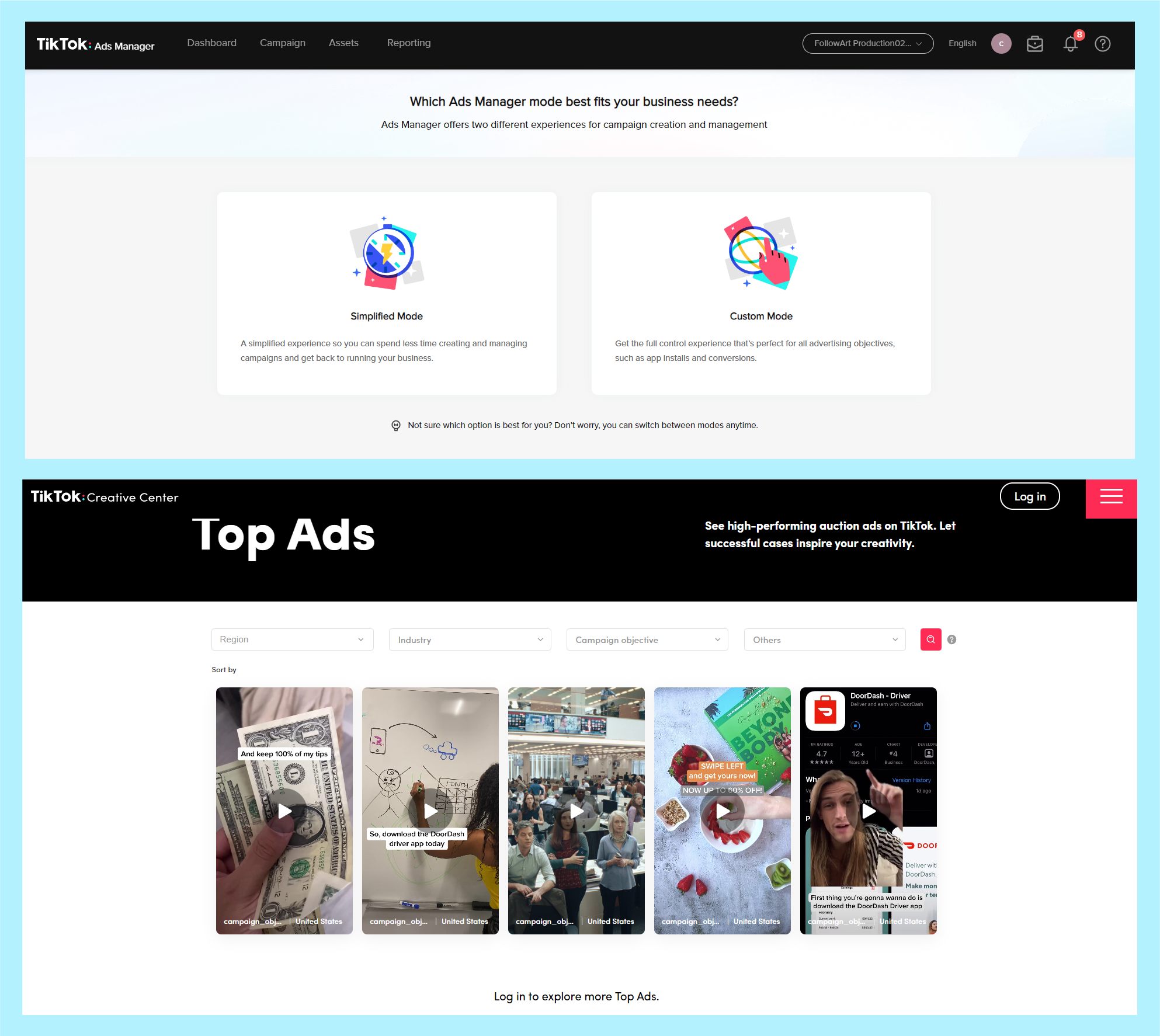Image resolution: width=1160 pixels, height=1036 pixels.
Task: Click the user avatar circle
Action: (1001, 44)
